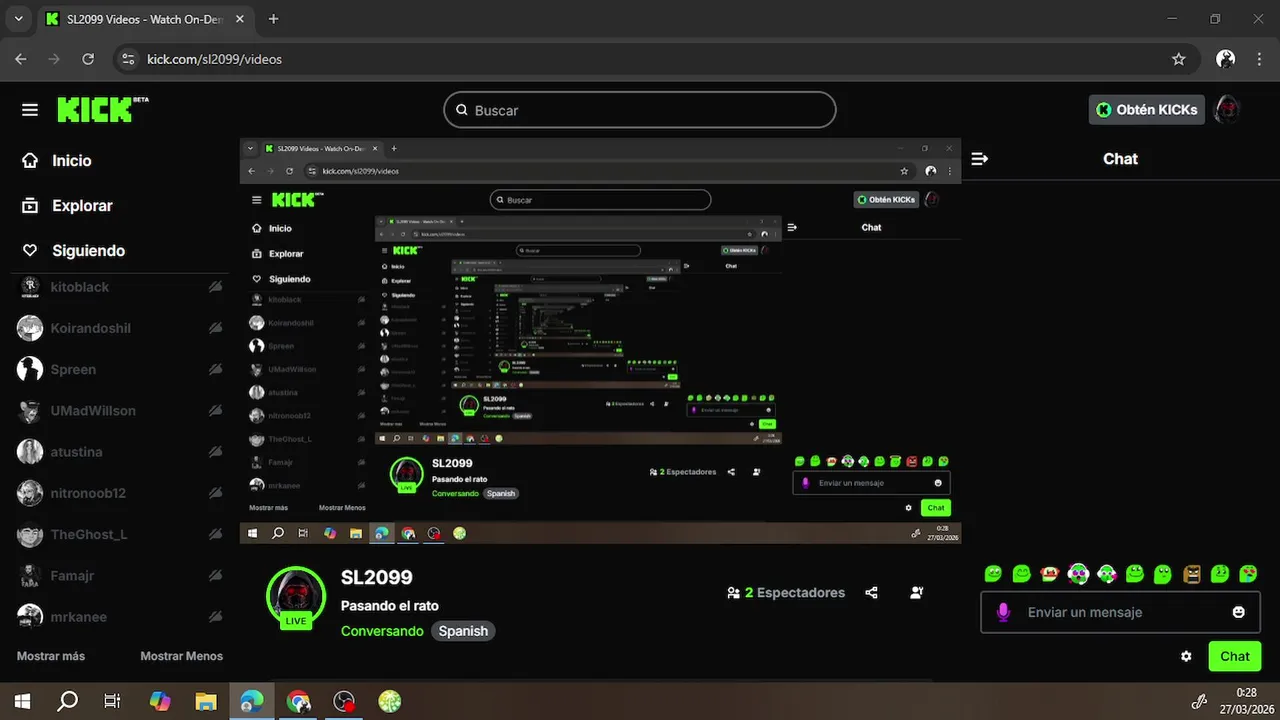Image resolution: width=1280 pixels, height=720 pixels.
Task: Click the live stream video player
Action: click(x=600, y=341)
